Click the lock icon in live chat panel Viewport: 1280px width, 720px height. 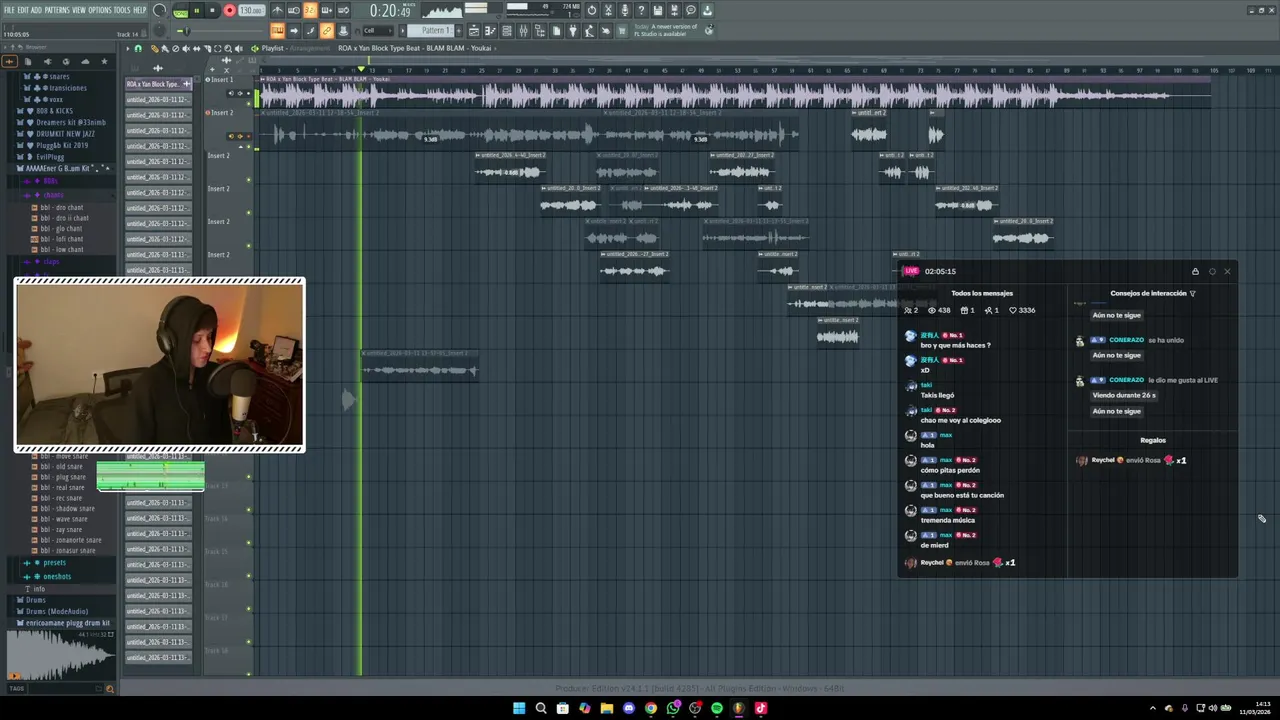click(1195, 271)
